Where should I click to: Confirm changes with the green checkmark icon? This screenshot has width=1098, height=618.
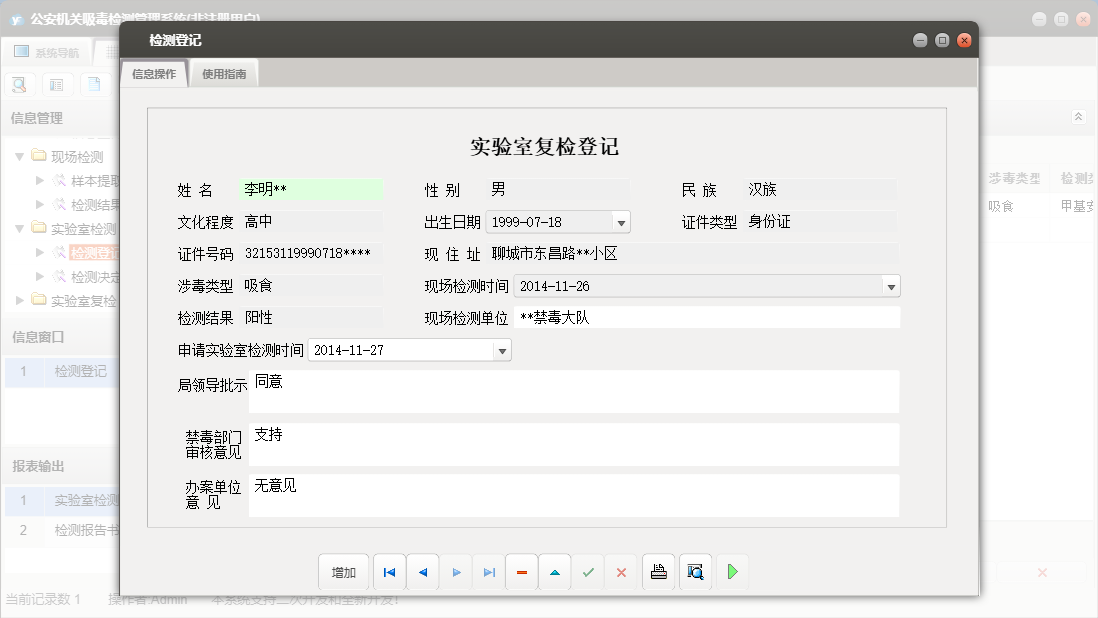[588, 572]
